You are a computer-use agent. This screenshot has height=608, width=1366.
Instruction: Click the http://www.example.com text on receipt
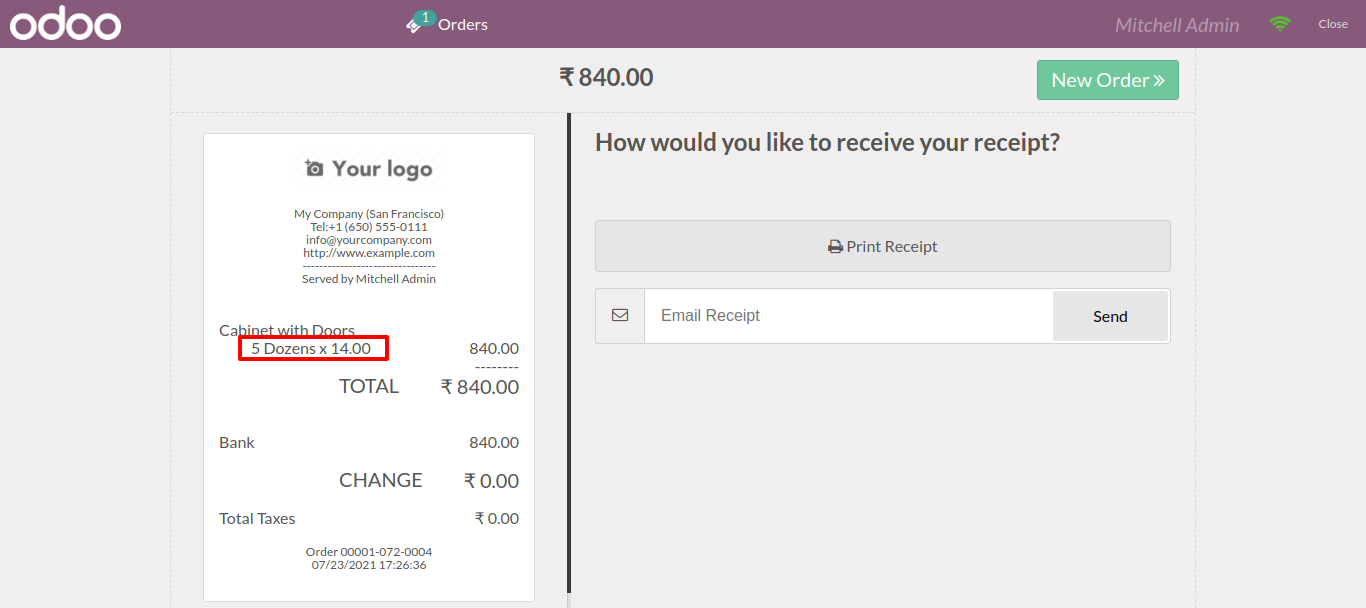coord(369,253)
